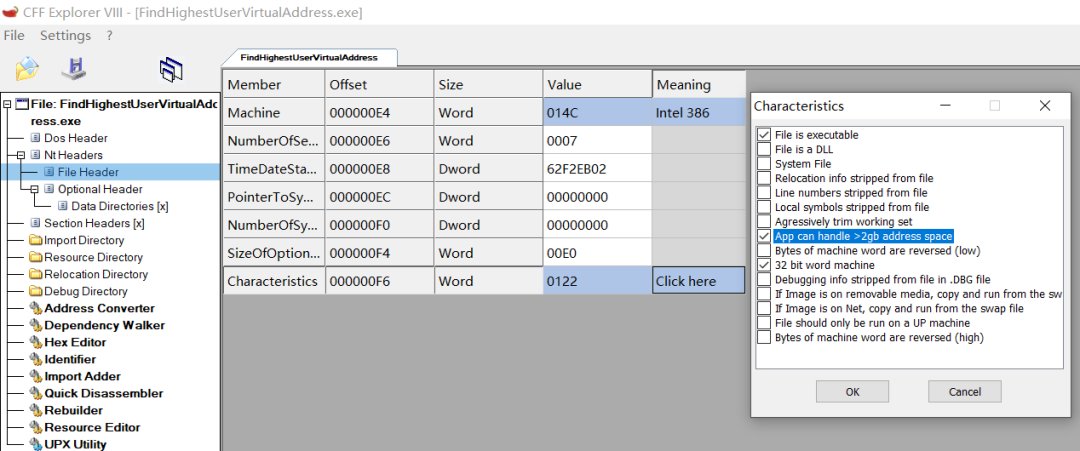Image resolution: width=1080 pixels, height=451 pixels.
Task: Click the save file toolbar icon
Action: point(73,68)
